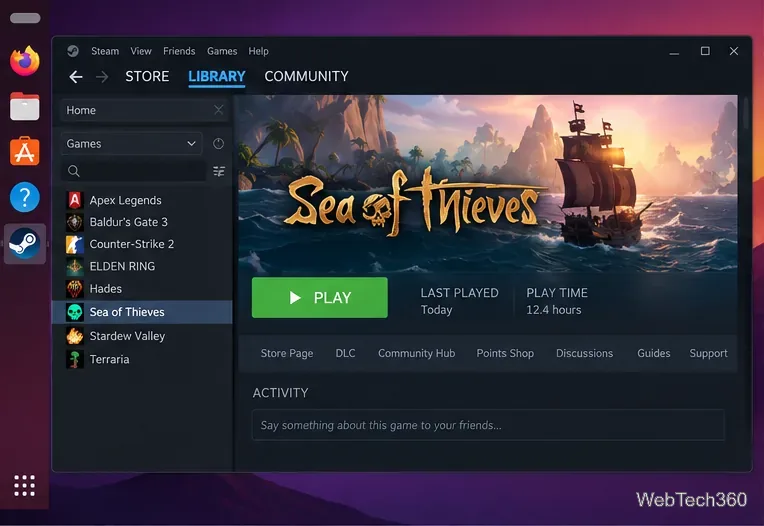Select Apex Legends in the game list
Screen dimensions: 764x526
142,200
